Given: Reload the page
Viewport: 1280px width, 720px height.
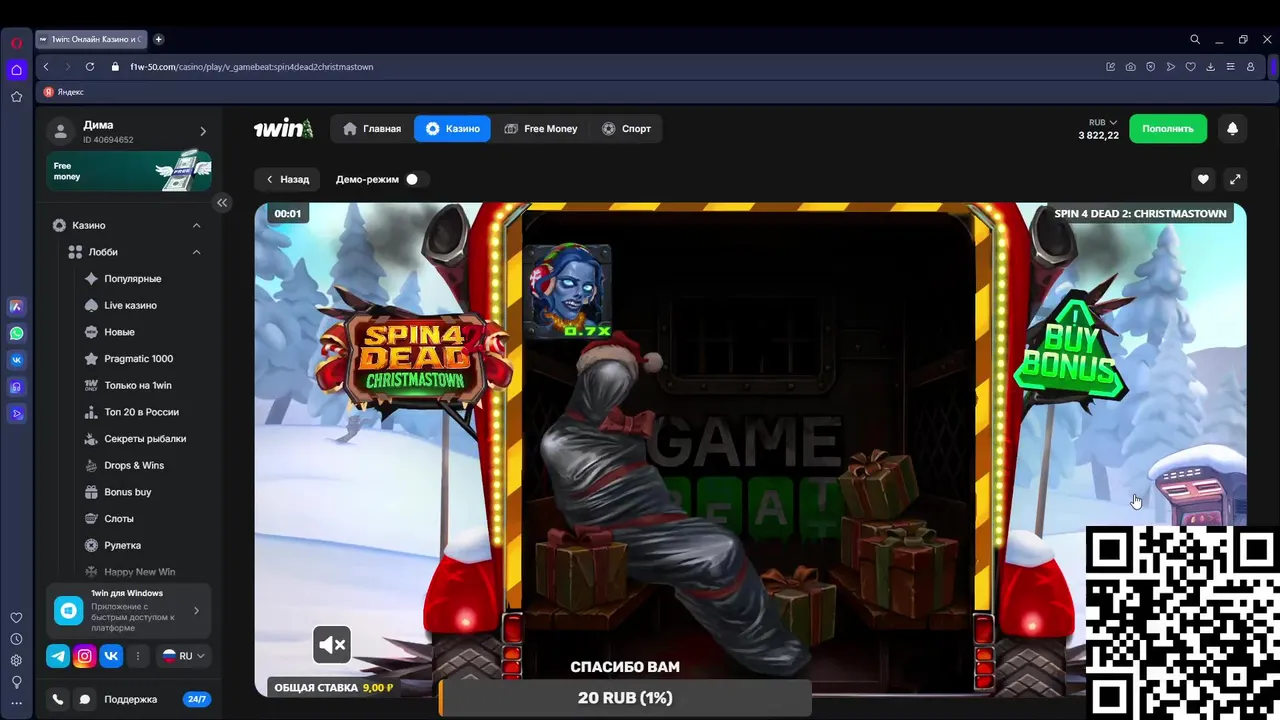Looking at the screenshot, I should [90, 67].
